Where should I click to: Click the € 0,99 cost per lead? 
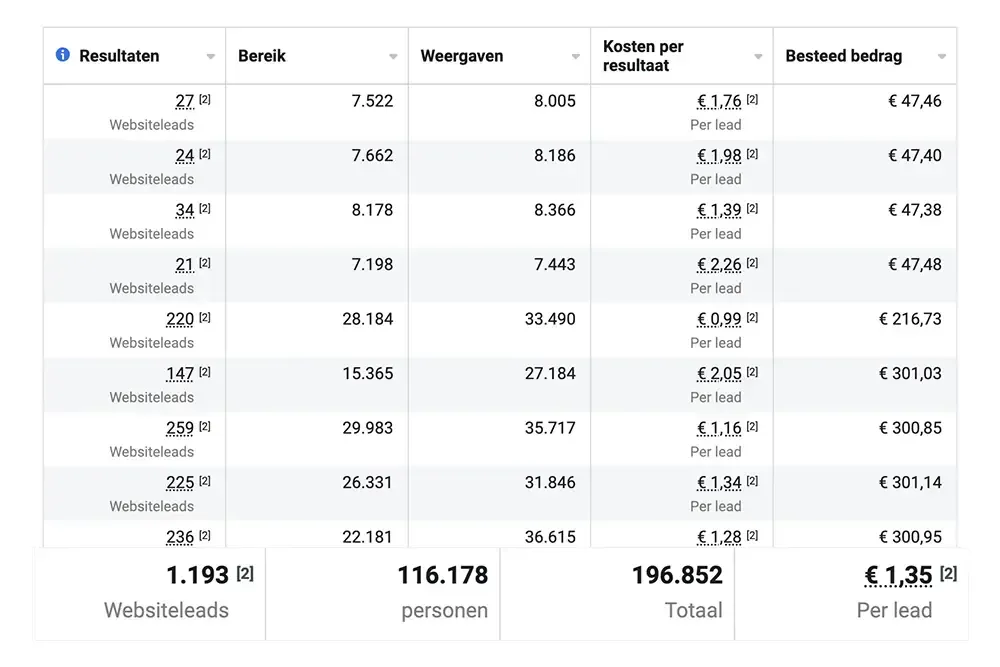(x=719, y=319)
